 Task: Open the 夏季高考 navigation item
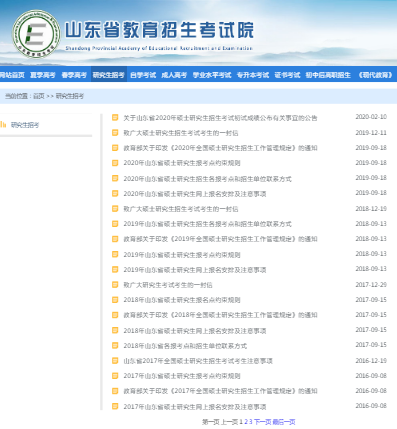pos(43,75)
